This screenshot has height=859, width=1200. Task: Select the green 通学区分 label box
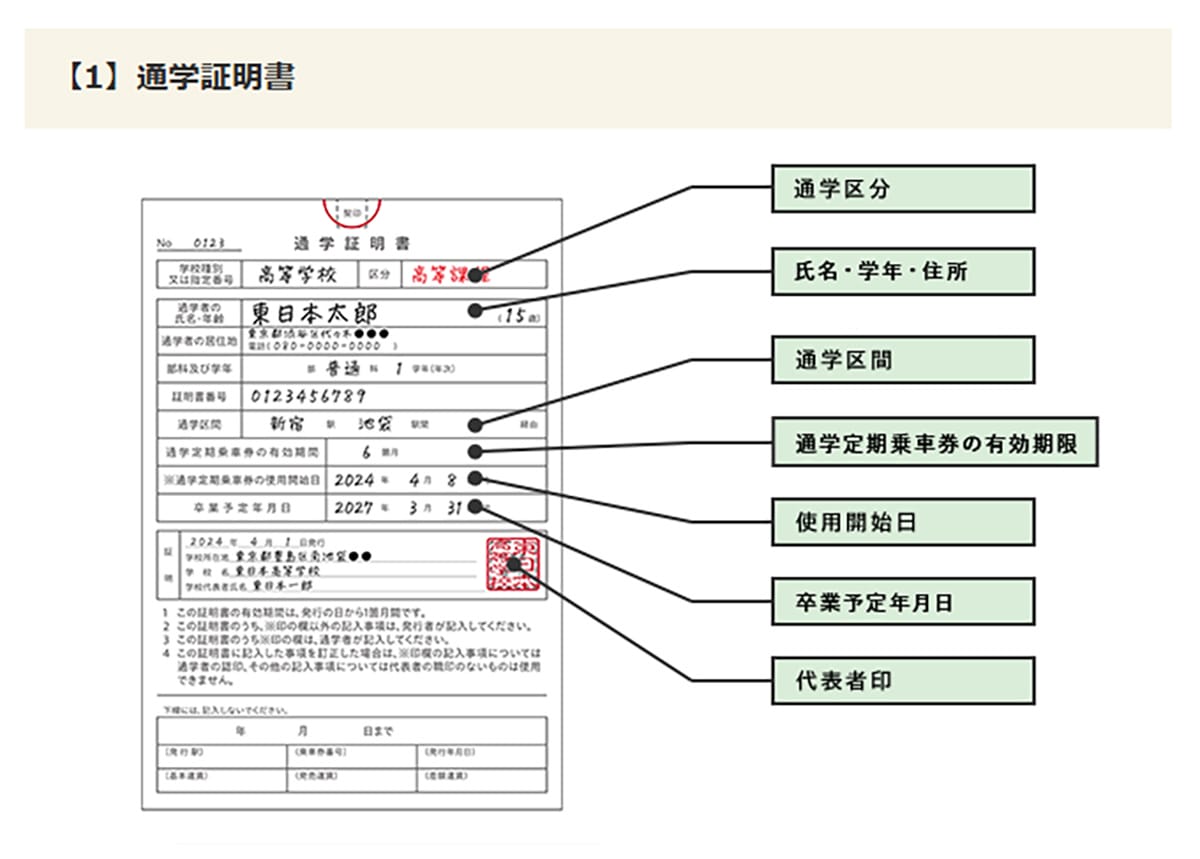click(903, 189)
